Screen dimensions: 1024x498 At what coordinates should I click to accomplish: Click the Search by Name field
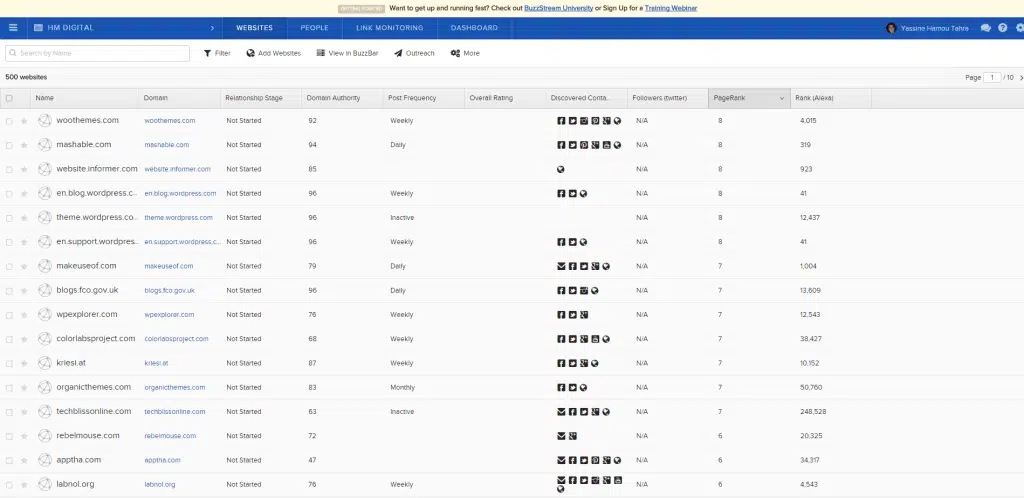[100, 53]
